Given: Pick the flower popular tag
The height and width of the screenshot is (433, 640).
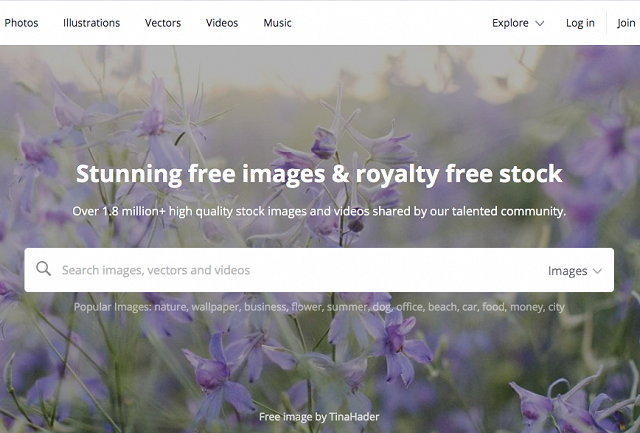Looking at the screenshot, I should coord(307,306).
